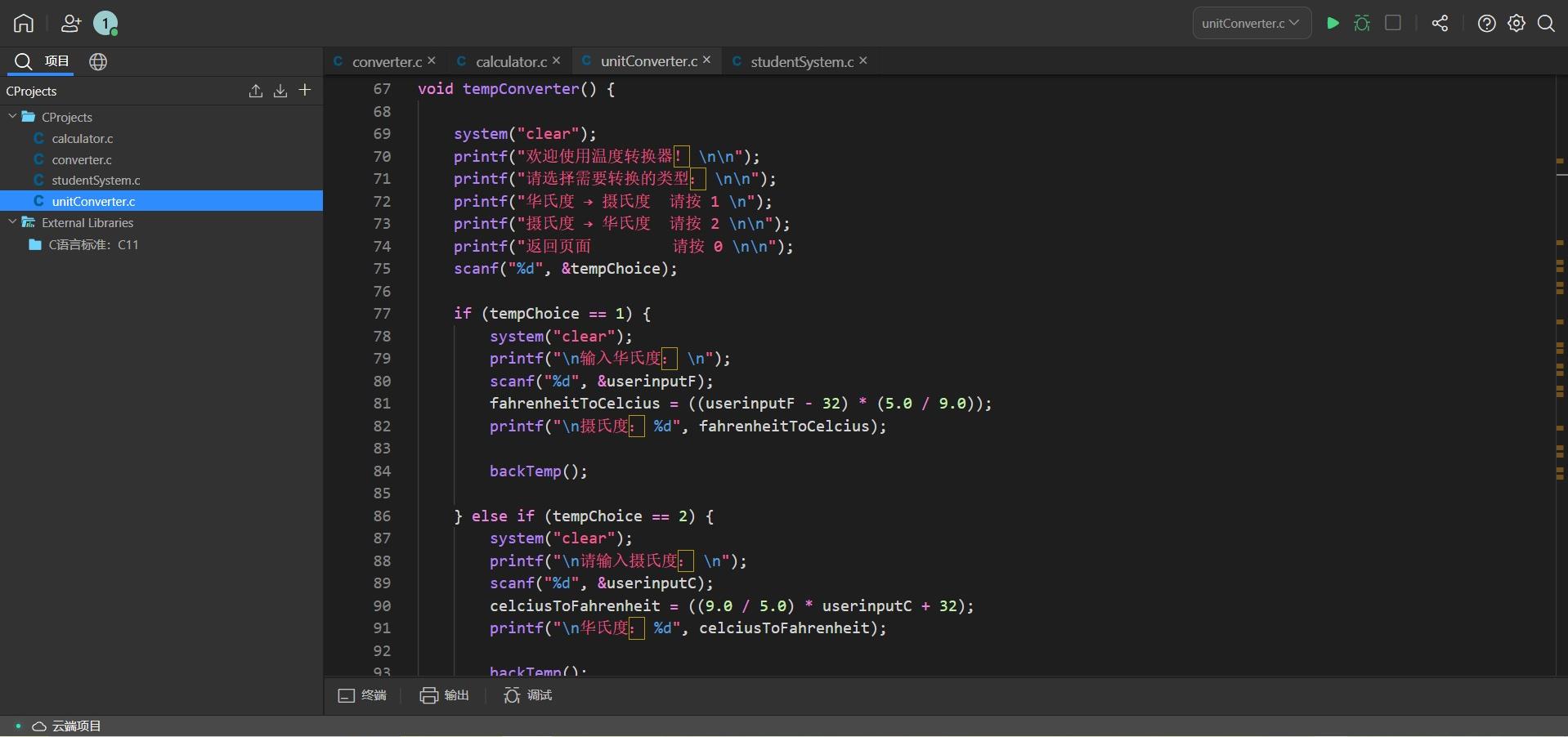This screenshot has height=737, width=1568.
Task: Place cursor on void tempConverter() line
Action: click(516, 89)
